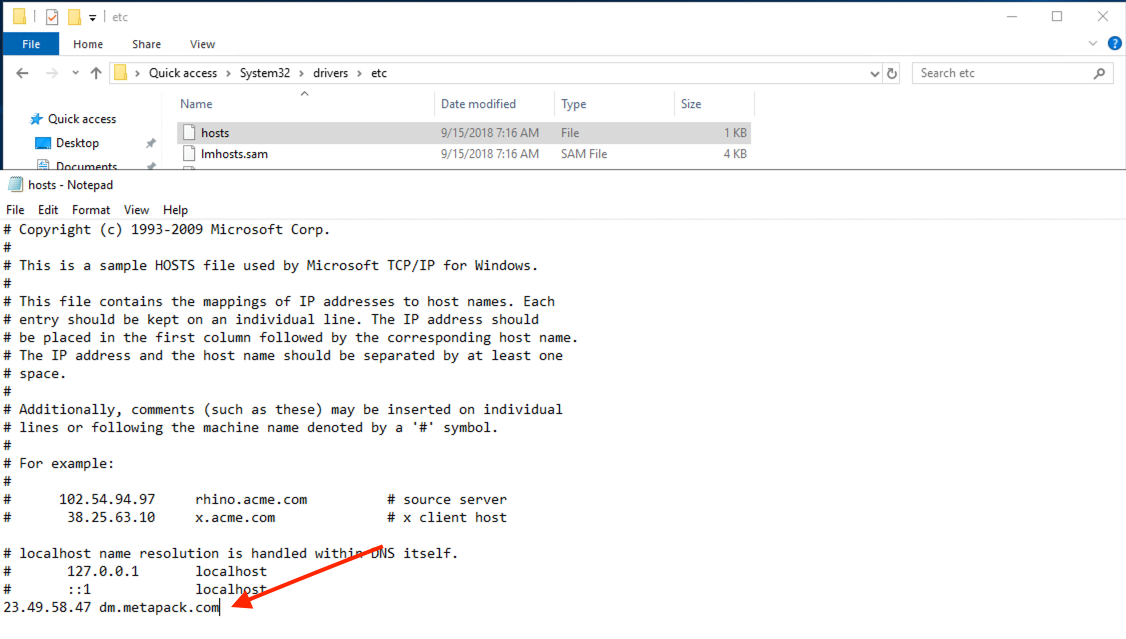
Task: Expand the address bar history dropdown
Action: [875, 73]
